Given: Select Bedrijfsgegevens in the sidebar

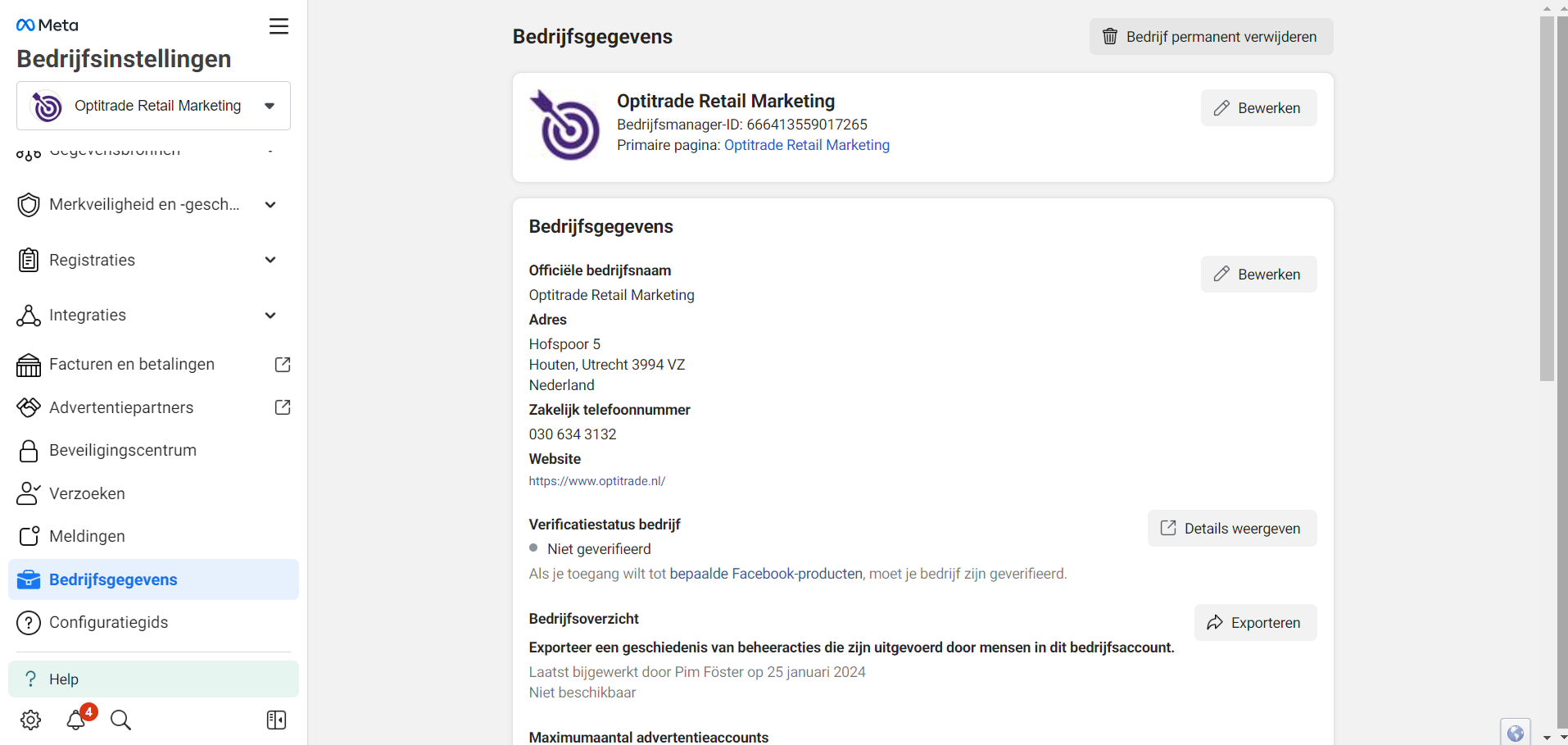Looking at the screenshot, I should click(x=153, y=579).
